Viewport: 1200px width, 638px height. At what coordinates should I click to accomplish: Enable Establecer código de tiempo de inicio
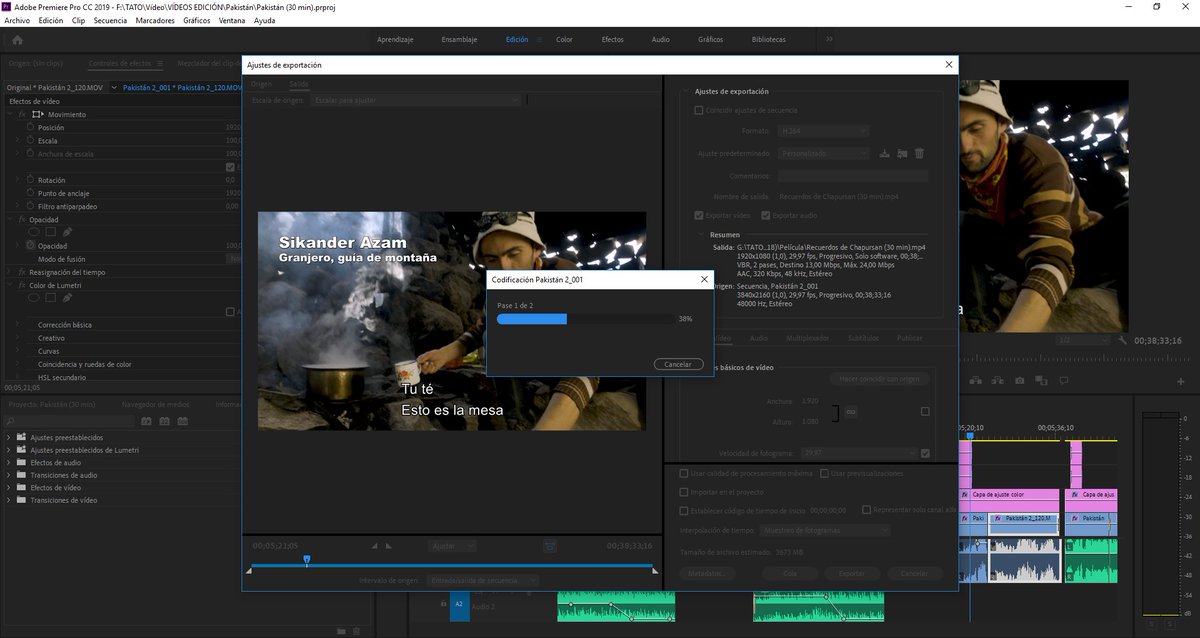click(684, 510)
